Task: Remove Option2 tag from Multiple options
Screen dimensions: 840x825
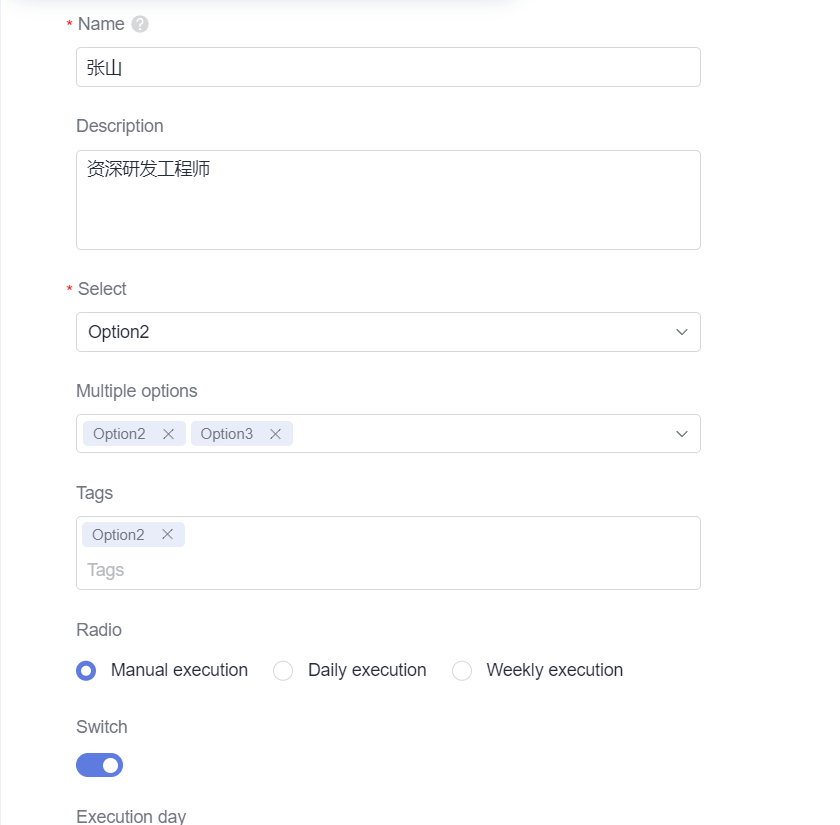Action: [x=168, y=433]
